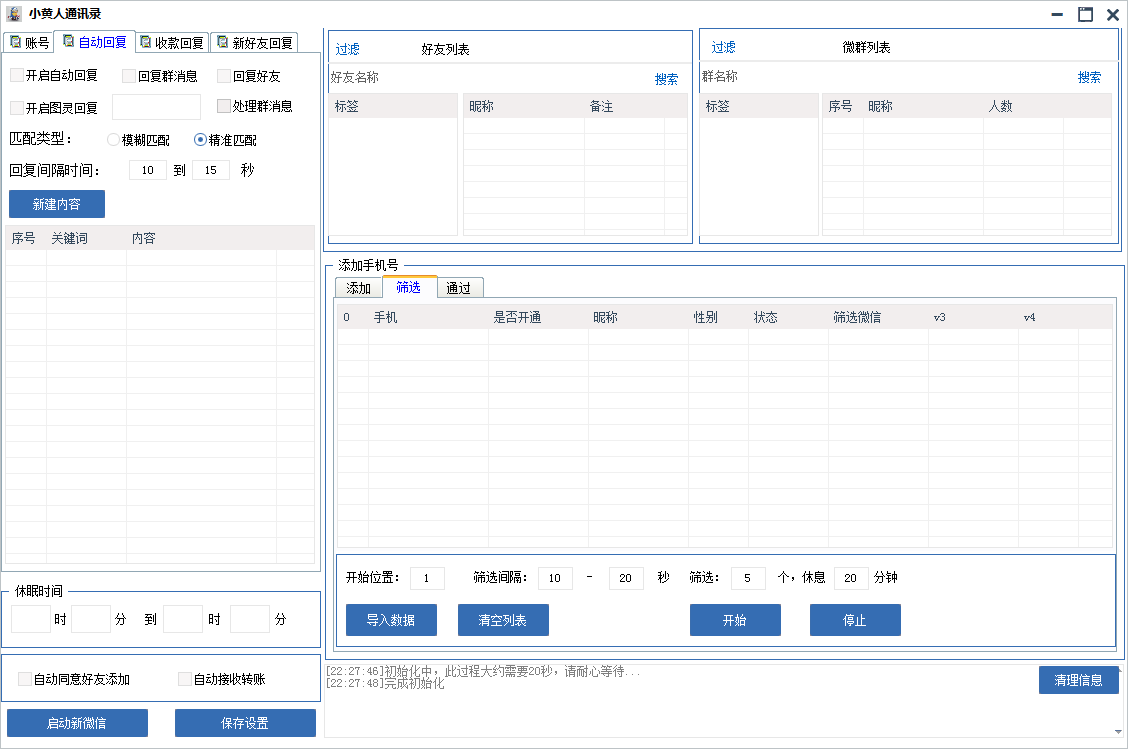
Task: Enable 自动同意好友添加 checkbox
Action: click(x=25, y=679)
